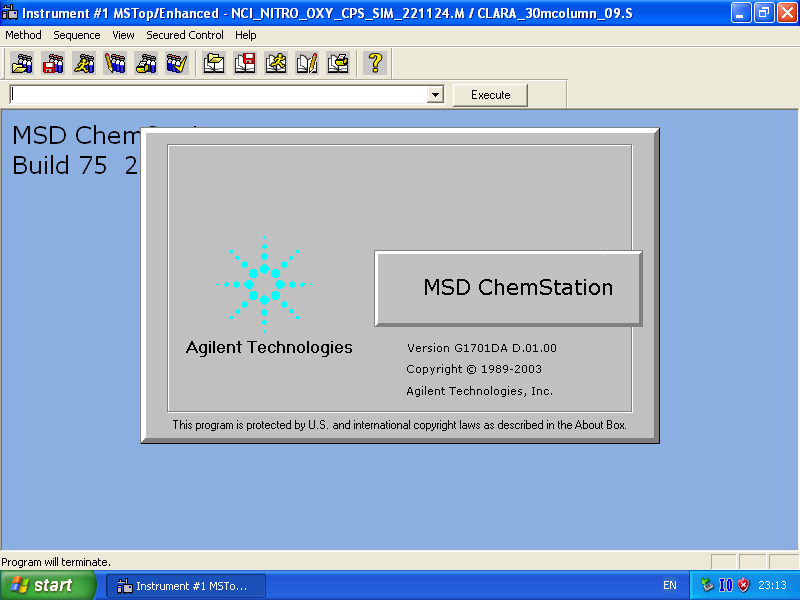Click the Execute button
This screenshot has height=600, width=800.
coord(489,94)
